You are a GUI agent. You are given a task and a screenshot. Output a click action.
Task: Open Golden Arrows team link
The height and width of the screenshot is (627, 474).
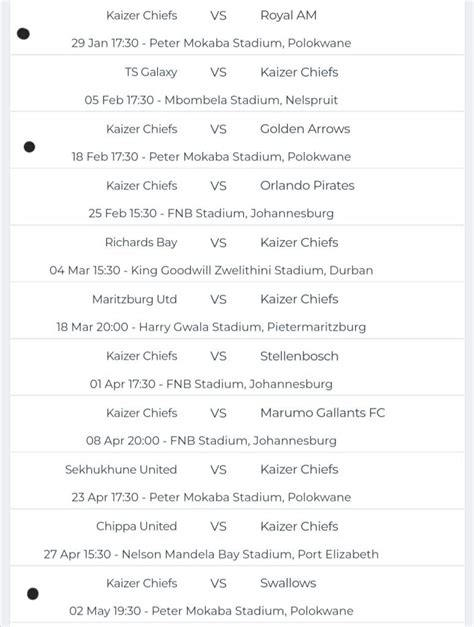[305, 129]
